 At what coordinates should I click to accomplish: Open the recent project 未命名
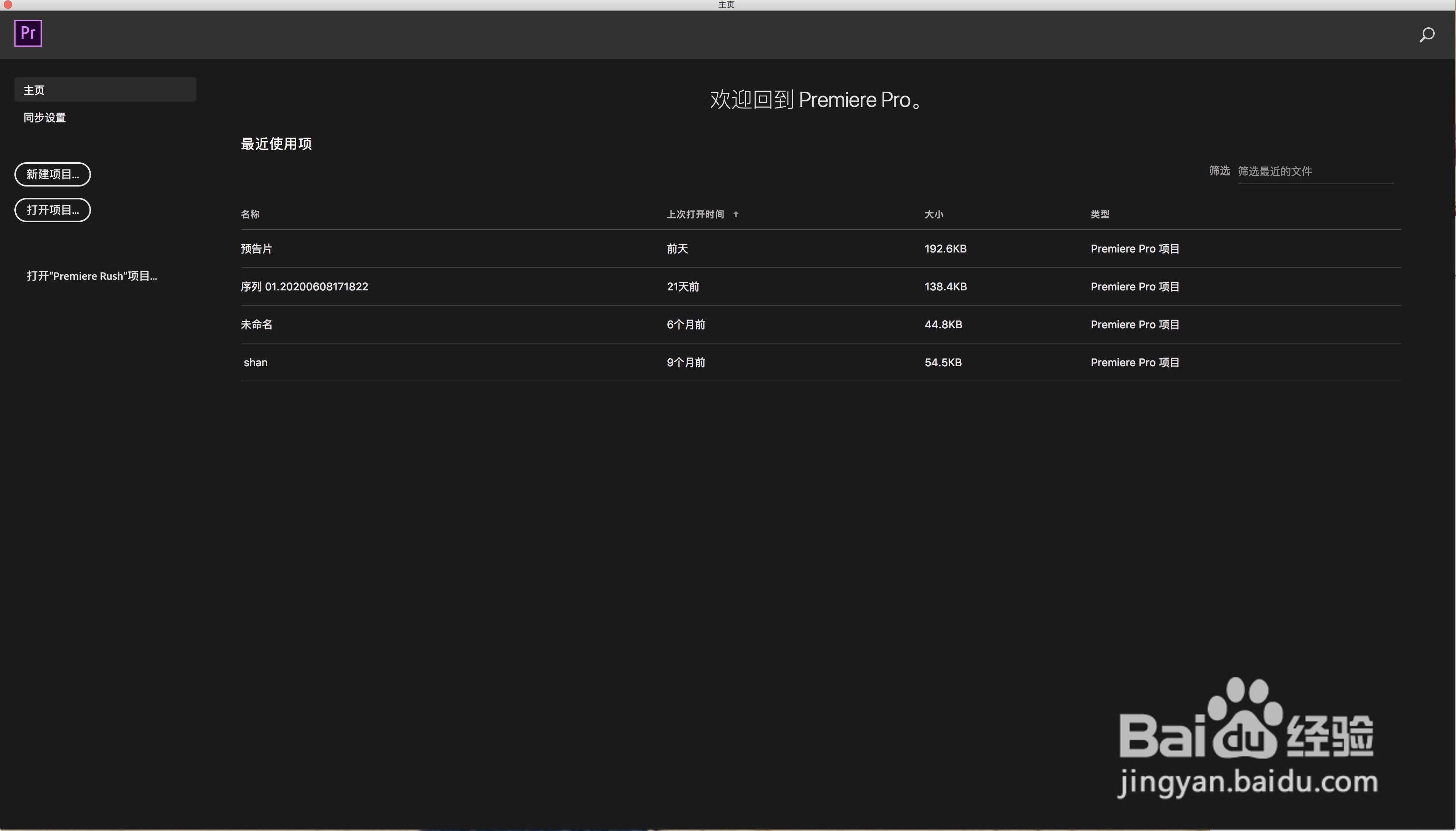pos(256,325)
